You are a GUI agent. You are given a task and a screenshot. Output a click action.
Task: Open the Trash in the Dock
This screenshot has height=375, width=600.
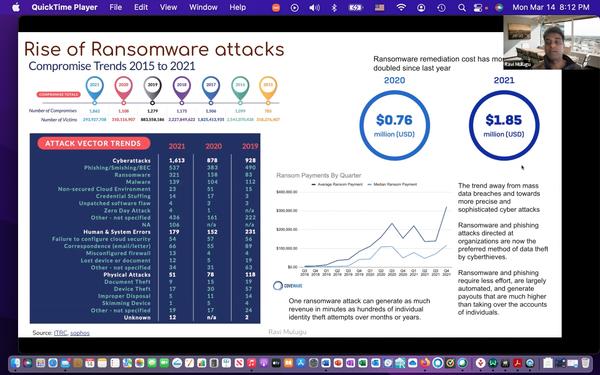click(585, 363)
